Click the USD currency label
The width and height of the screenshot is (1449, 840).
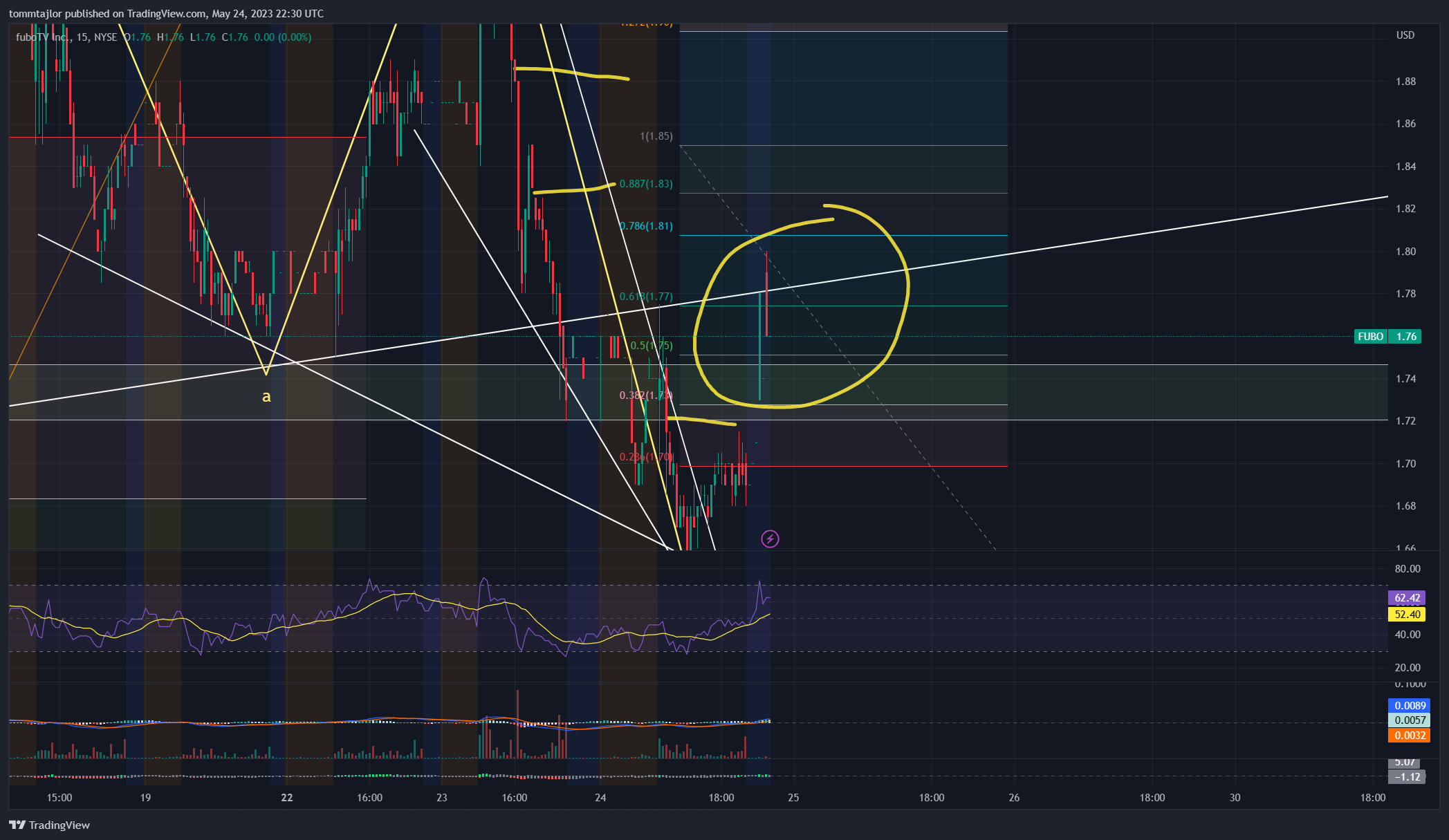point(1405,35)
